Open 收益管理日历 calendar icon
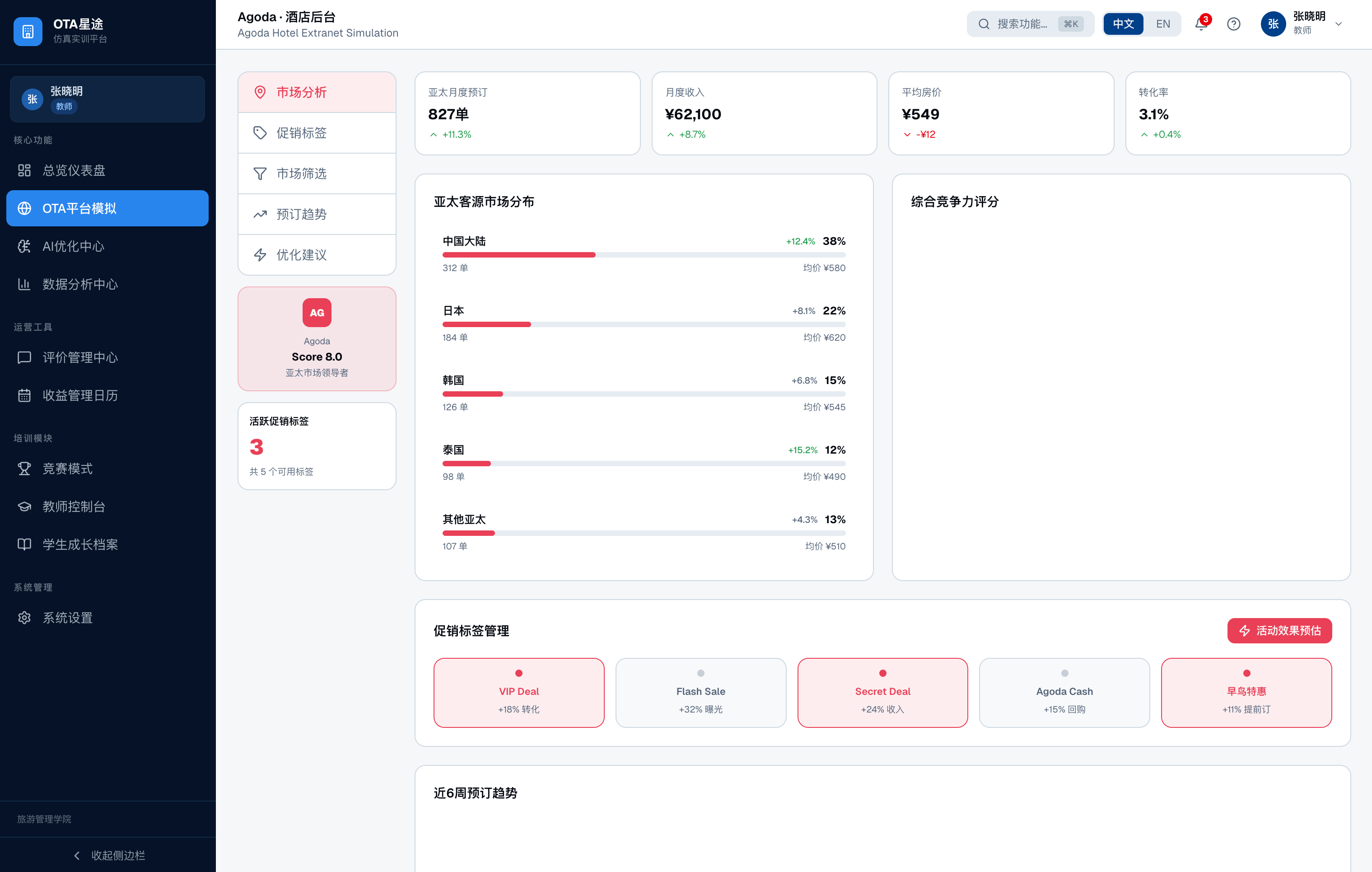This screenshot has width=1372, height=872. [x=24, y=395]
